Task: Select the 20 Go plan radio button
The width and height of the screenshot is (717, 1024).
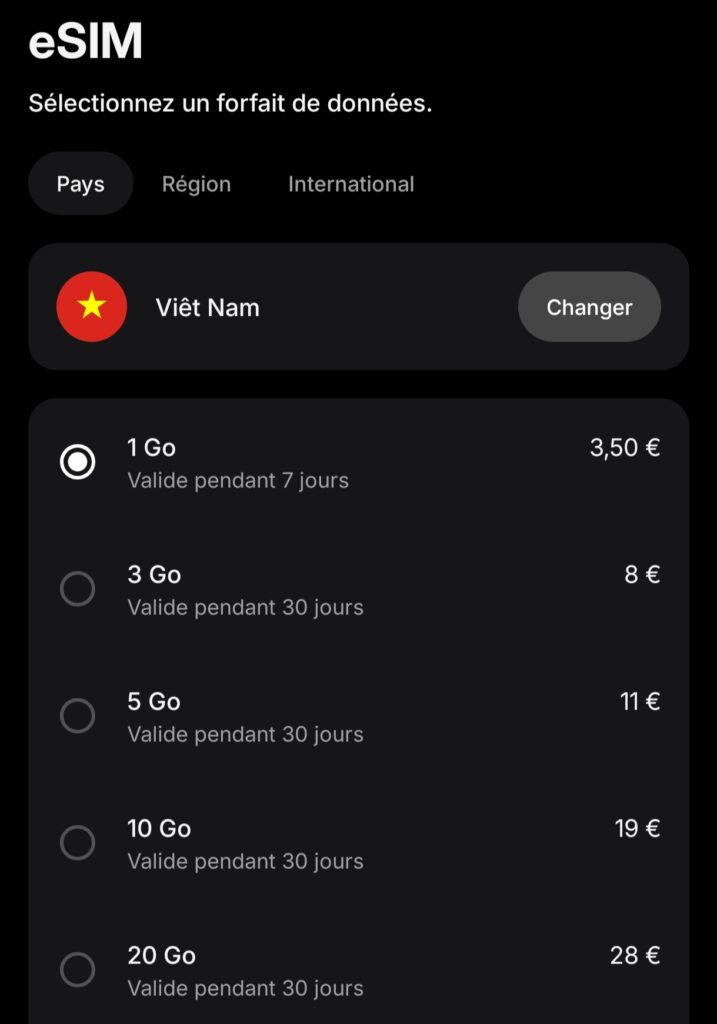Action: pos(78,970)
